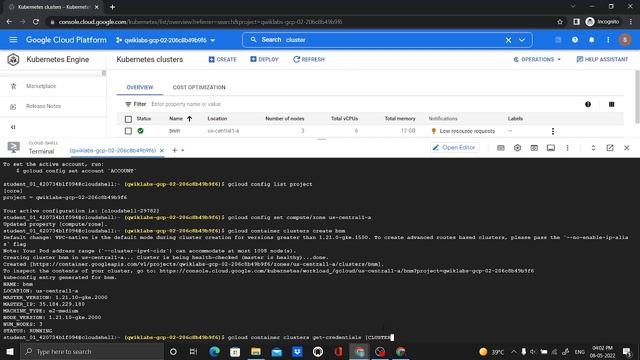Close the Cloud Shell panel
The height and width of the screenshot is (360, 640).
click(627, 148)
